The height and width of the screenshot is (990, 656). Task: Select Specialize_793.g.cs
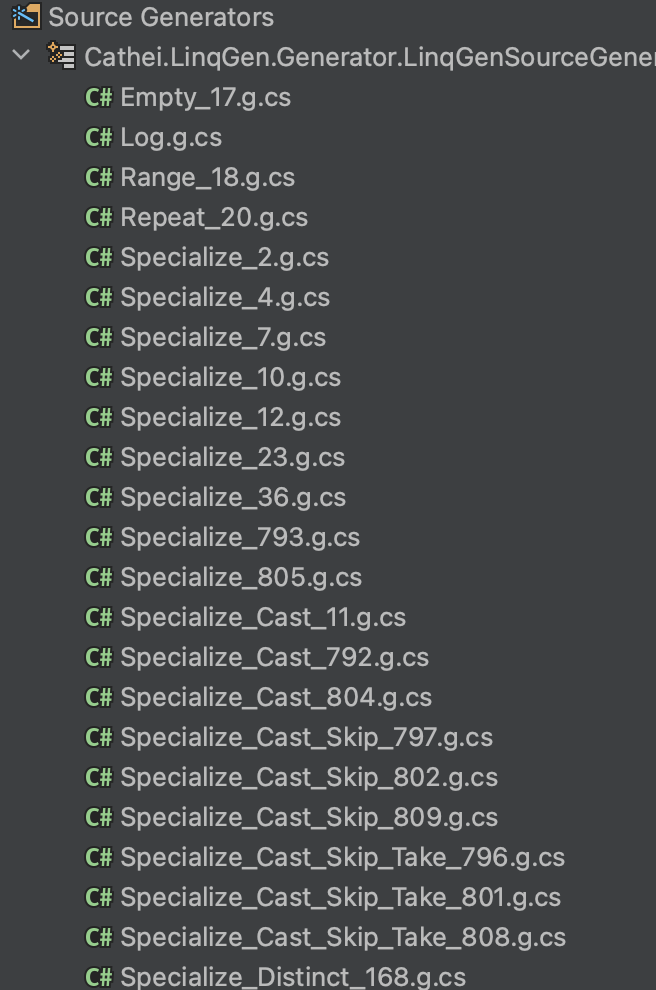(222, 537)
